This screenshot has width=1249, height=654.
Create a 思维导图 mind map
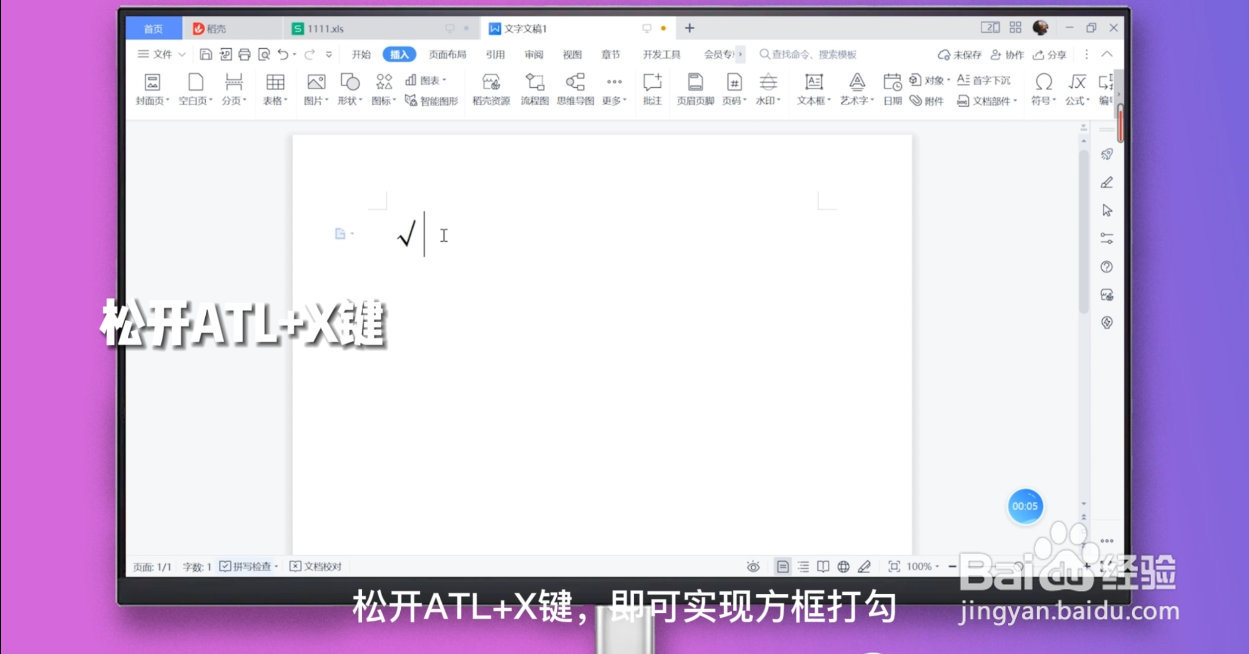[575, 88]
